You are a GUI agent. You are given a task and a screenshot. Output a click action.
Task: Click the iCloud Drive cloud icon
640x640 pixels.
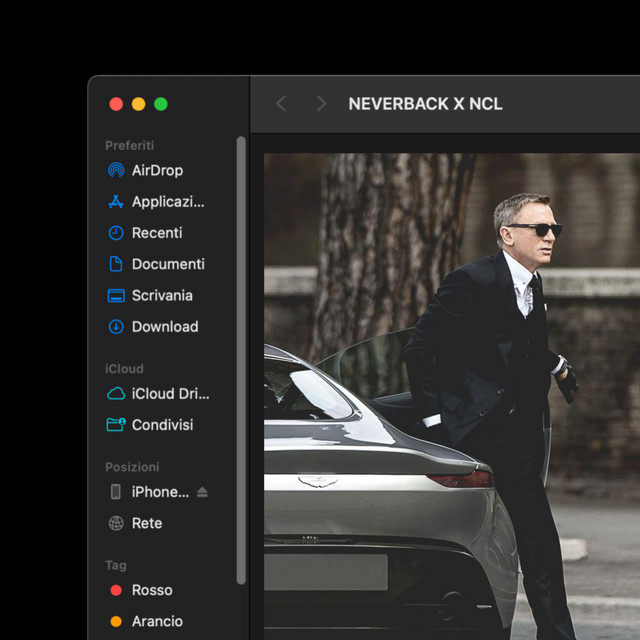[116, 394]
